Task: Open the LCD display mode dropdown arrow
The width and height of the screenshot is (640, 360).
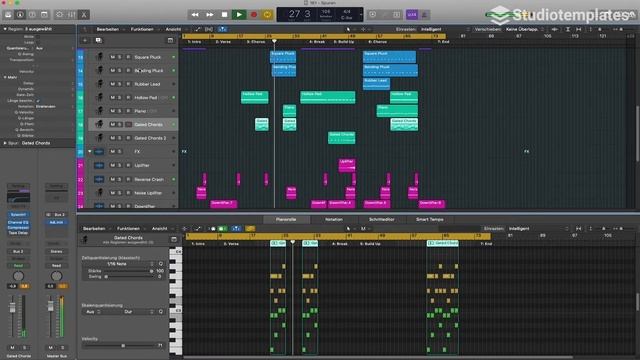Action: [360, 15]
